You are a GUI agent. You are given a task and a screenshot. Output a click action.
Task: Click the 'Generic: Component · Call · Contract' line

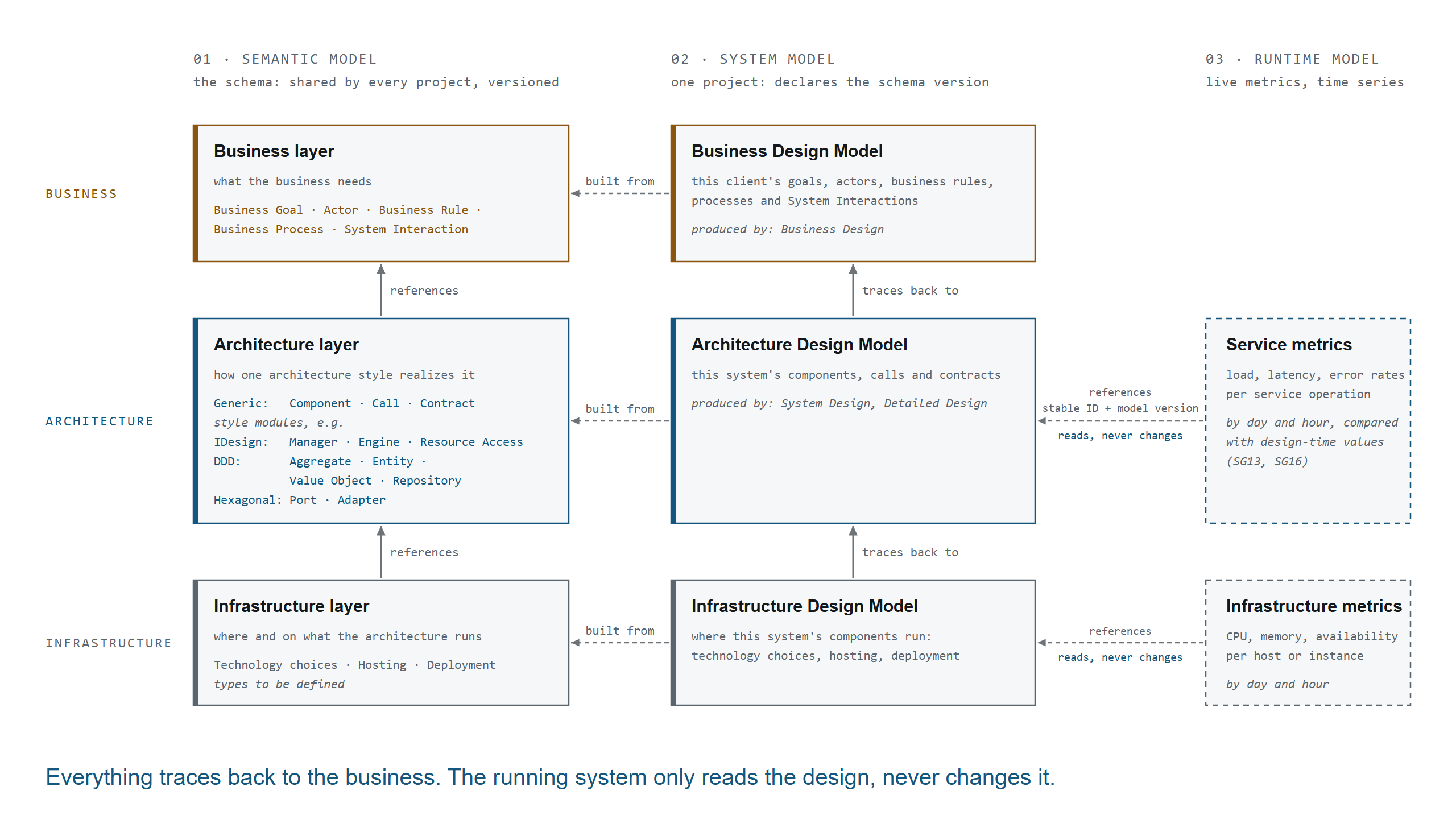344,403
